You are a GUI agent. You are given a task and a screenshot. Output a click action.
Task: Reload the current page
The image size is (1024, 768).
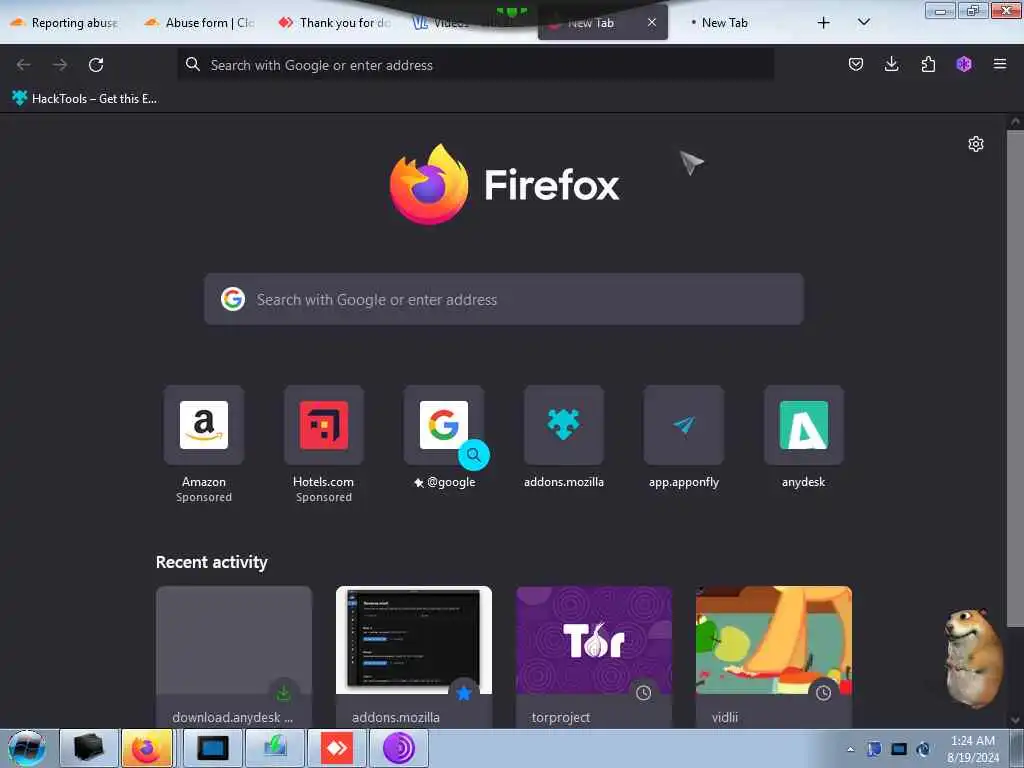click(x=96, y=65)
